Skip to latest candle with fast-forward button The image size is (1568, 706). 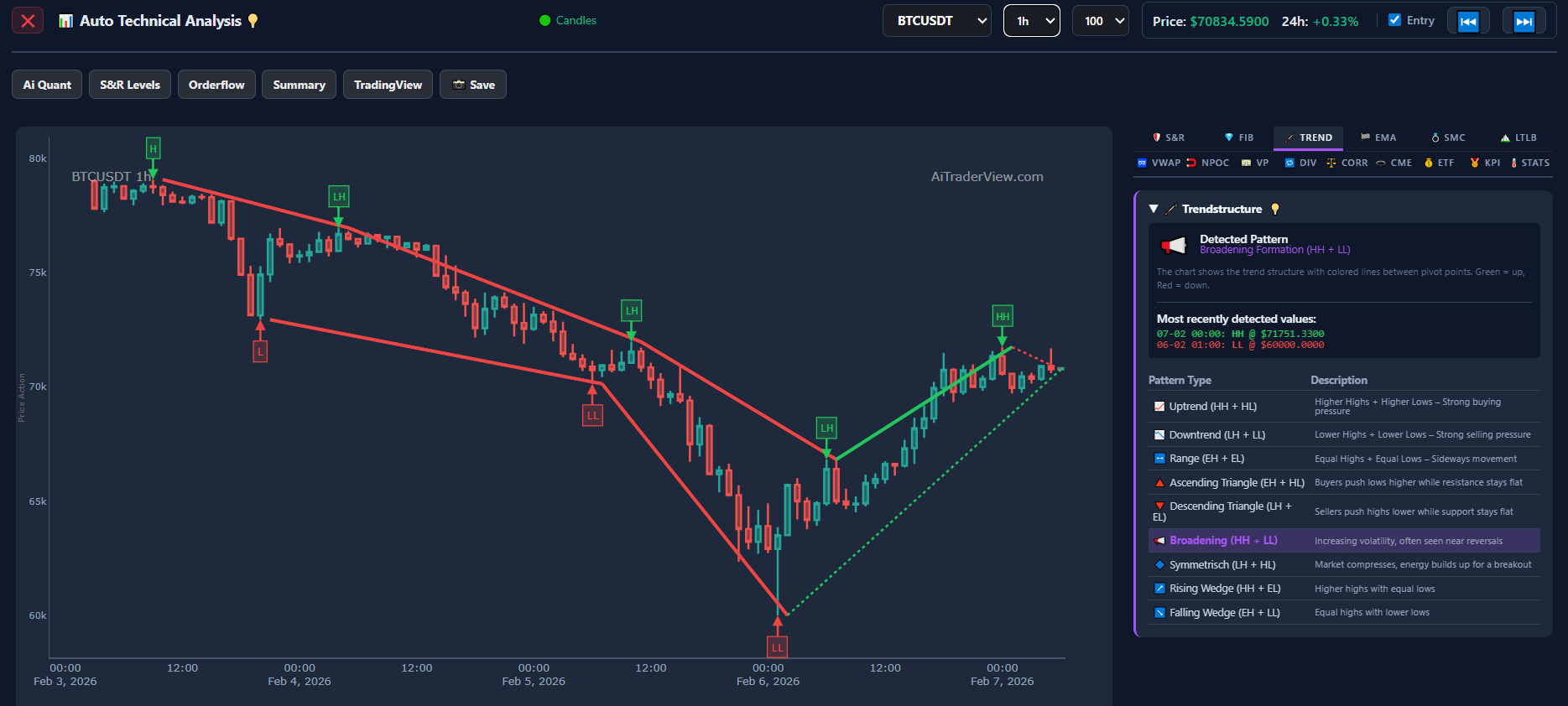[x=1524, y=22]
